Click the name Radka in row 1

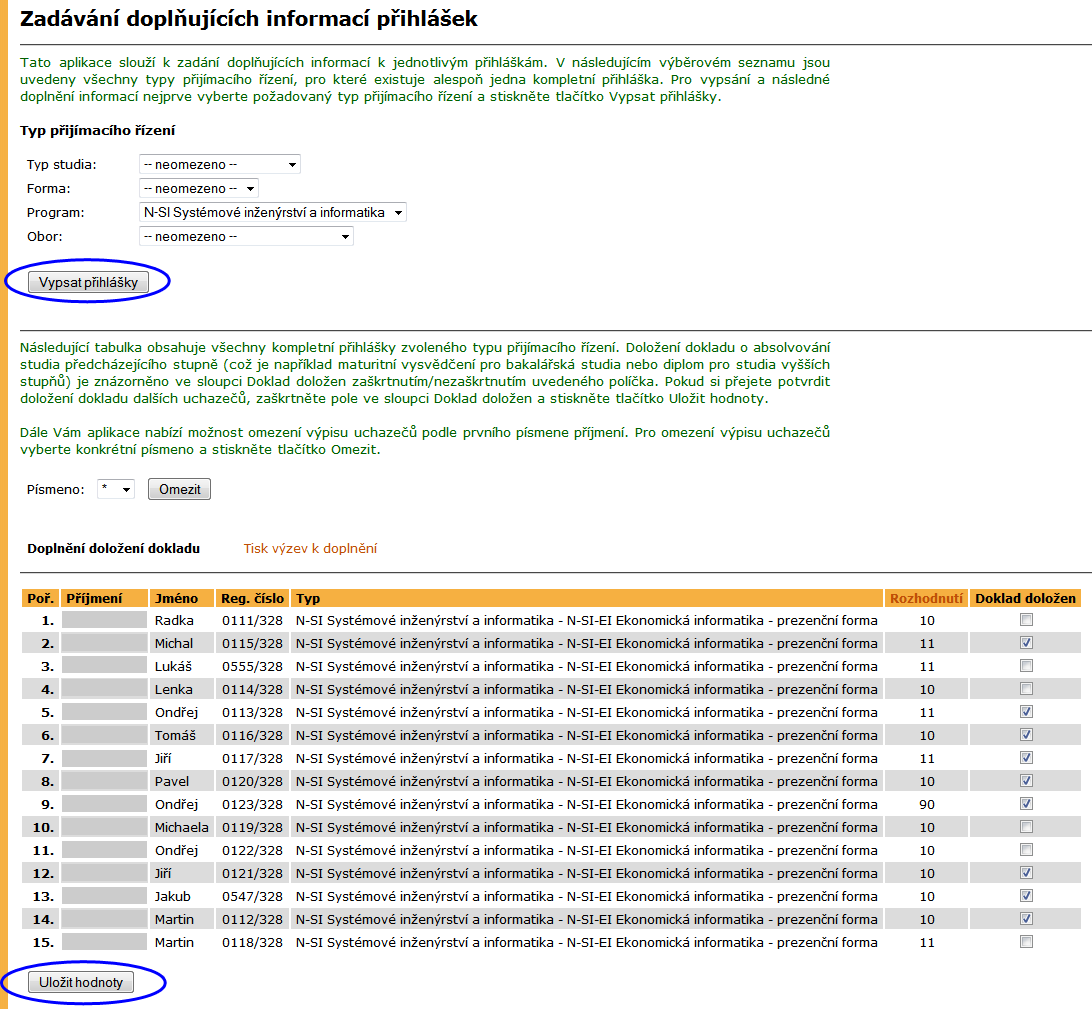(174, 620)
